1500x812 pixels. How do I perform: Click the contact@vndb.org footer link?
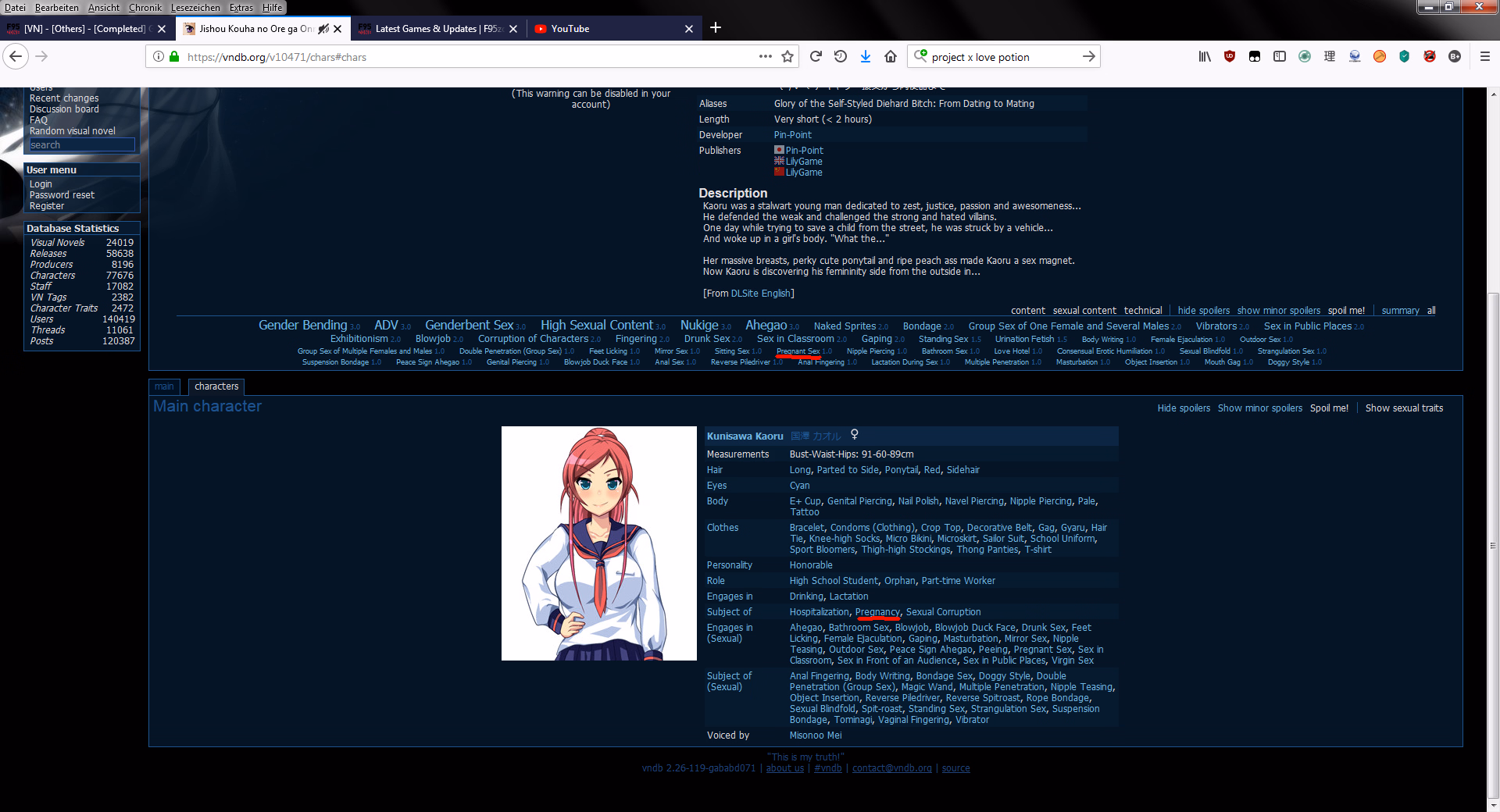point(891,768)
